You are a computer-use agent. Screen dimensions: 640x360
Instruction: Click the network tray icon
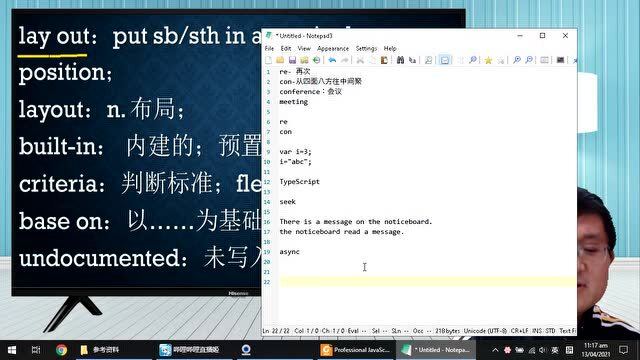531,350
